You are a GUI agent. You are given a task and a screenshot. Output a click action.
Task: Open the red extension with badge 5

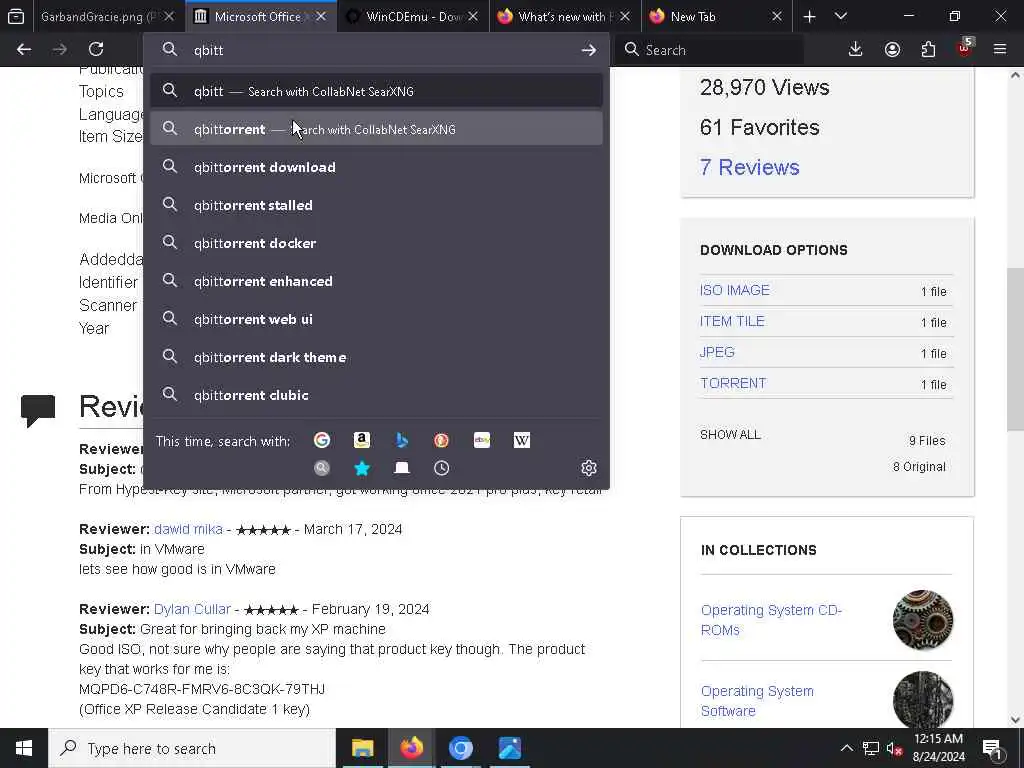click(x=965, y=48)
